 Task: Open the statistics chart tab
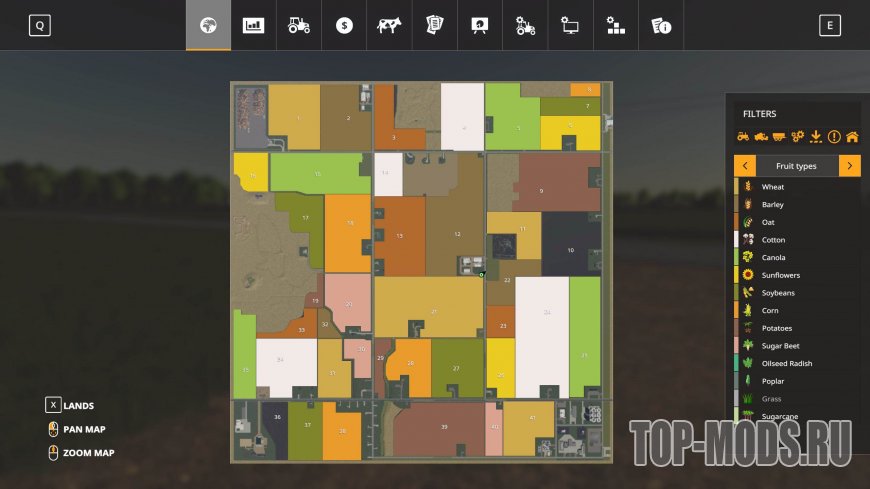(x=254, y=26)
